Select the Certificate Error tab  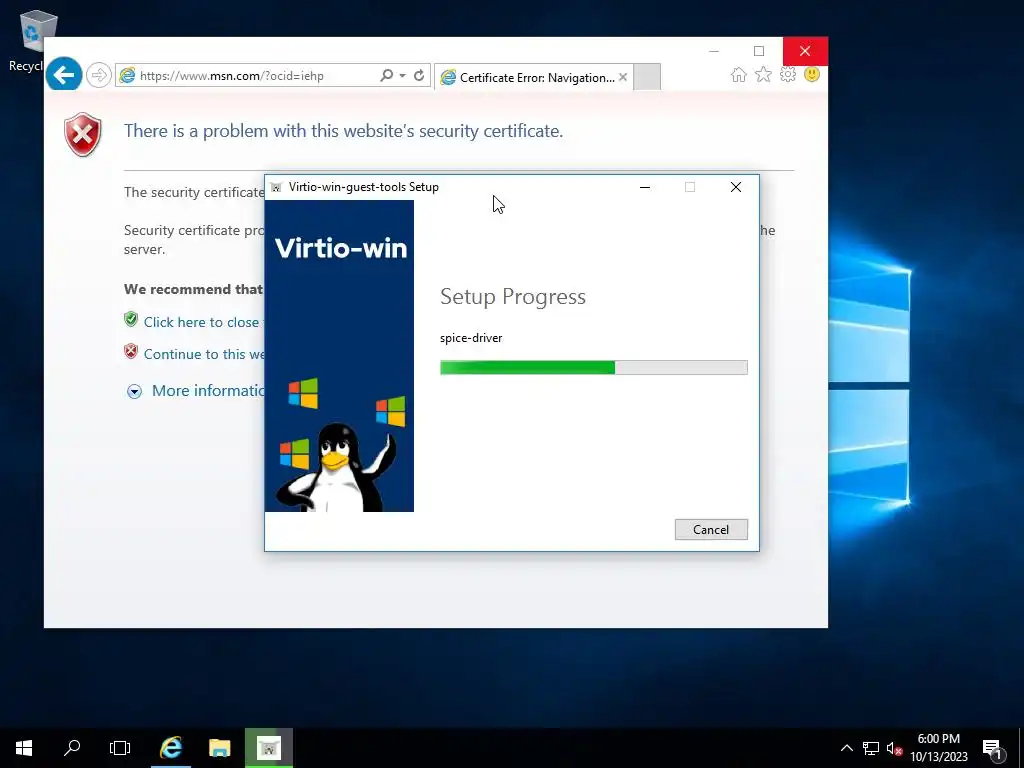pos(534,77)
